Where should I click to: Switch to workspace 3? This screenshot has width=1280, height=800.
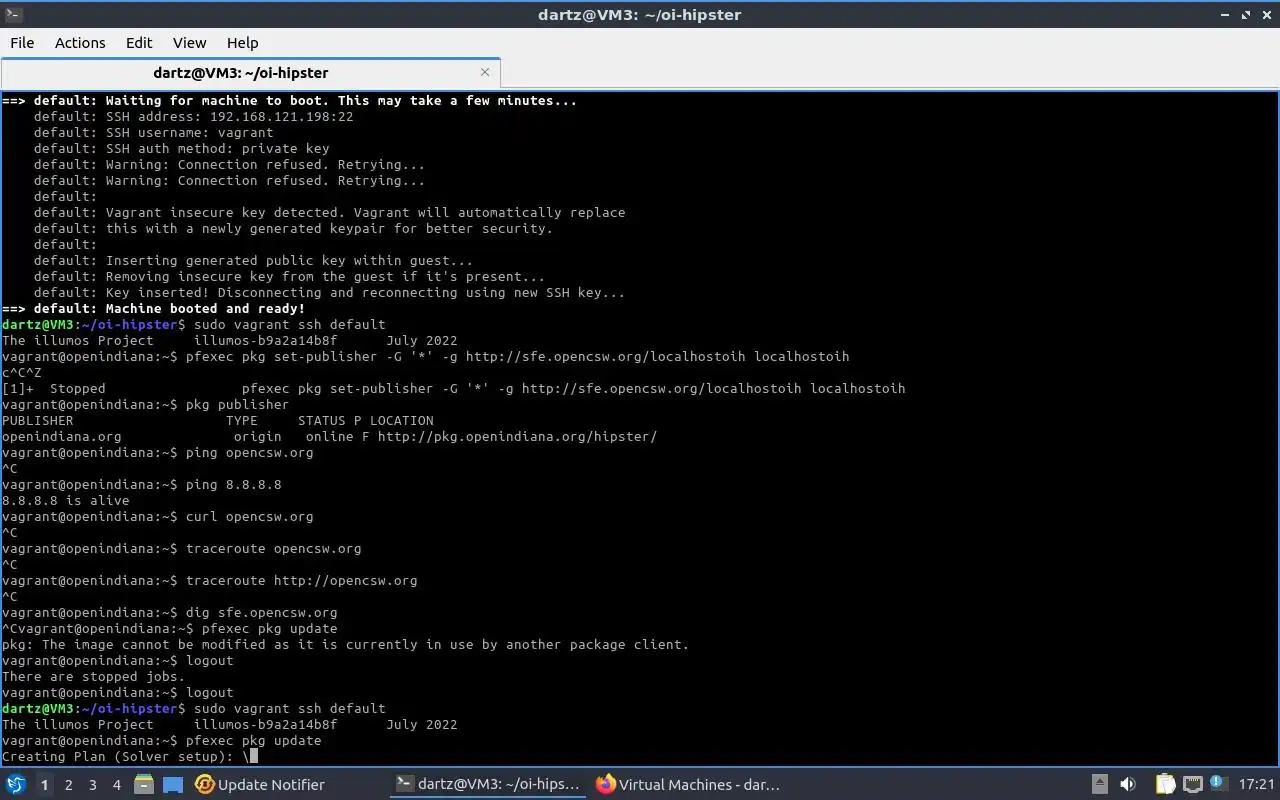point(92,785)
